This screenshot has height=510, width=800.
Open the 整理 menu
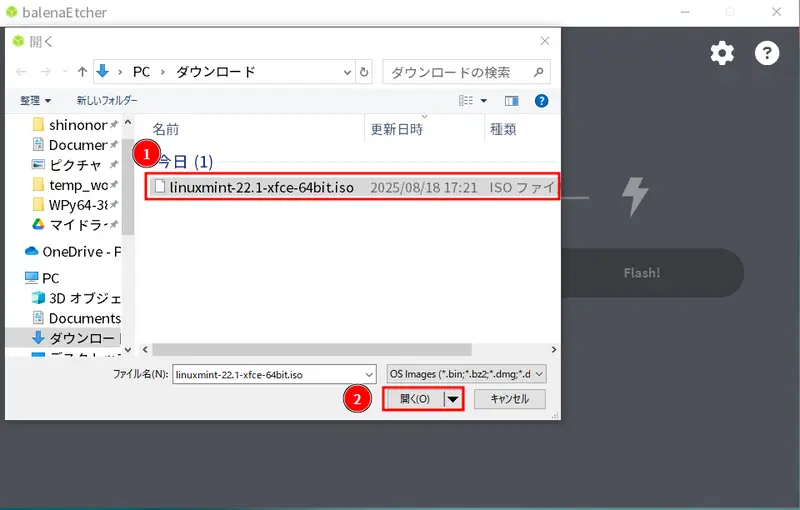pyautogui.click(x=35, y=100)
